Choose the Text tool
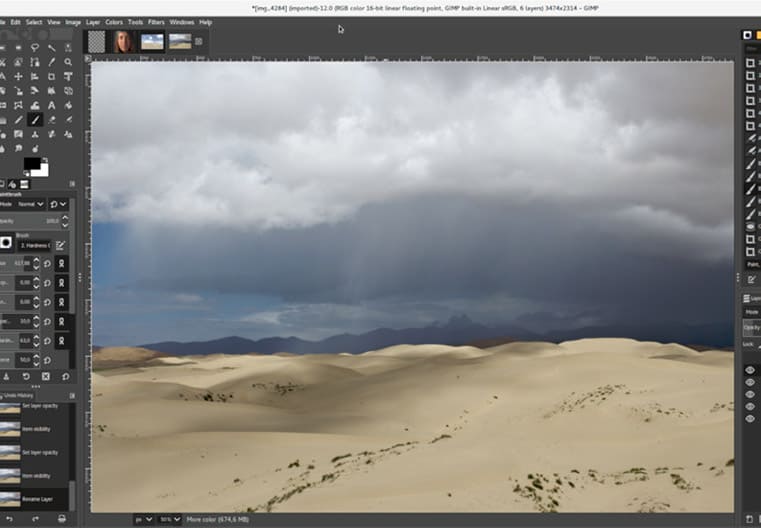The height and width of the screenshot is (528, 761). click(52, 105)
